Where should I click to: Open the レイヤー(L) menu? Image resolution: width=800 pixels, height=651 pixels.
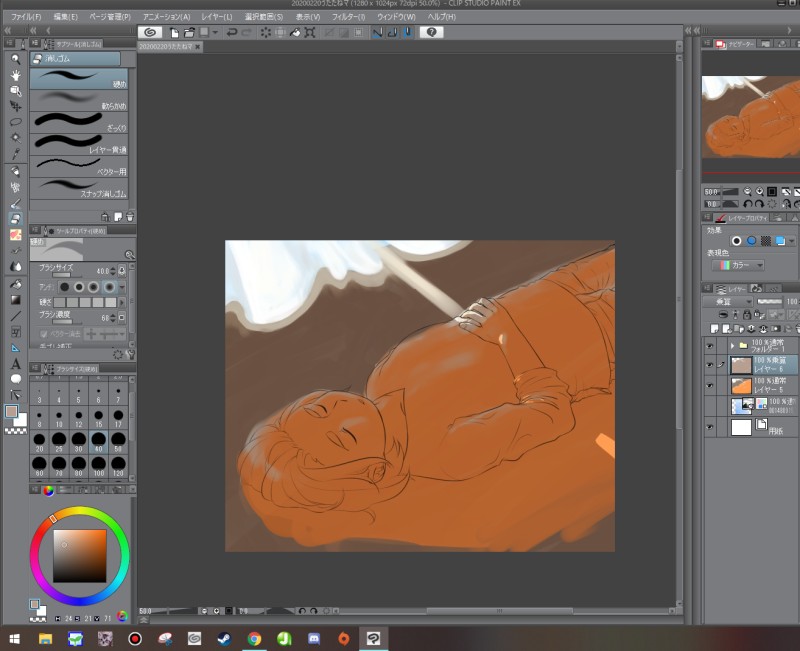click(x=217, y=17)
